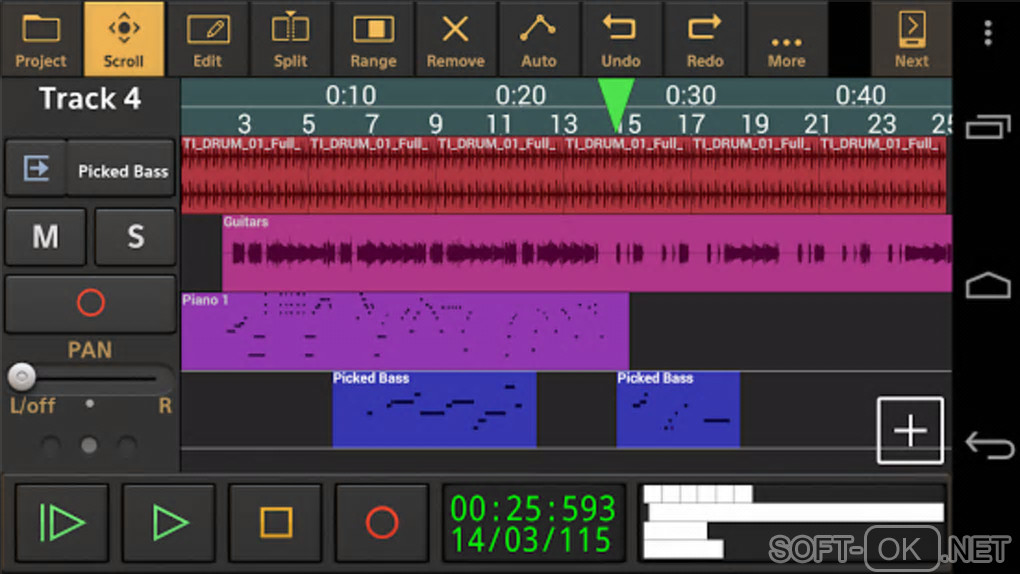
Task: Select the second Picked Bass clip
Action: click(x=678, y=409)
